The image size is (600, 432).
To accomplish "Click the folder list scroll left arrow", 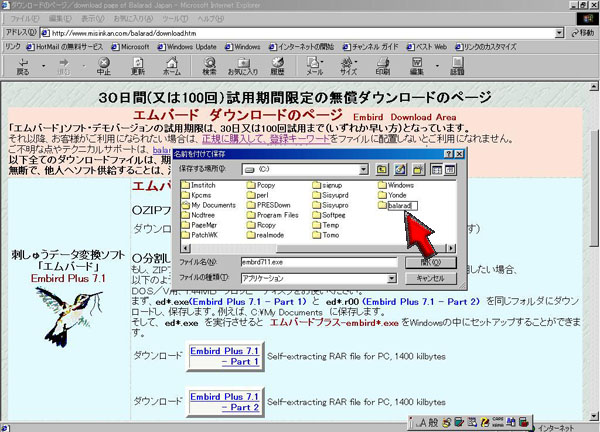I will pyautogui.click(x=185, y=248).
